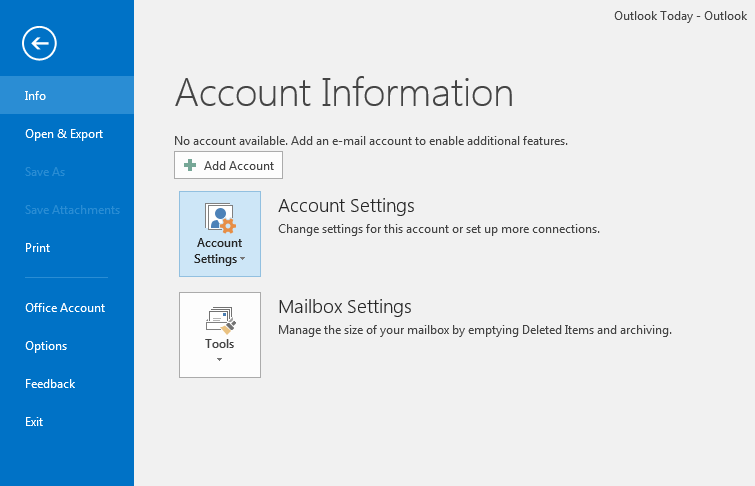
Task: Click the green plus icon on Add Account
Action: click(190, 166)
